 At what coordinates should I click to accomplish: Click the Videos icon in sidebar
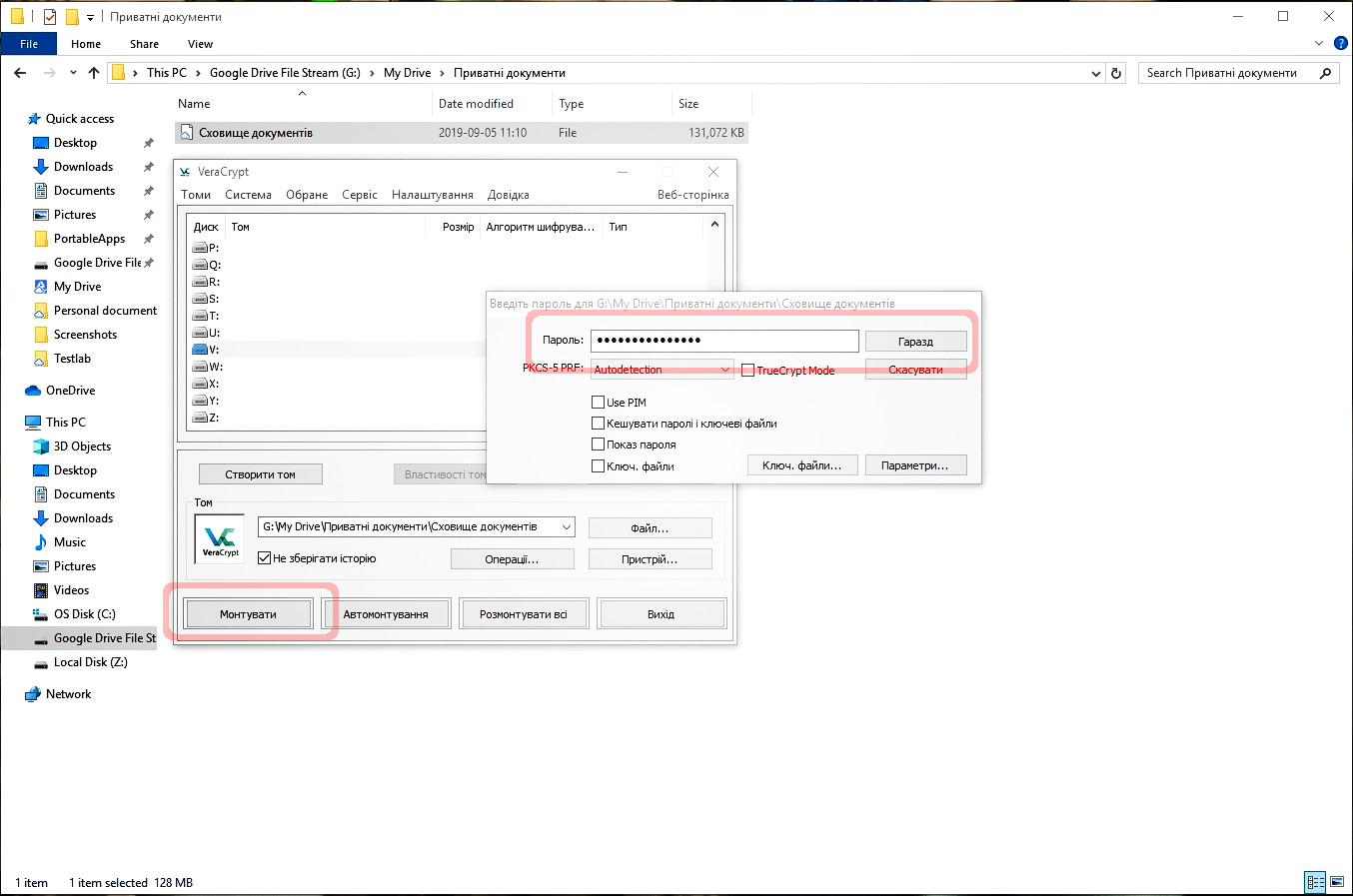tap(41, 590)
